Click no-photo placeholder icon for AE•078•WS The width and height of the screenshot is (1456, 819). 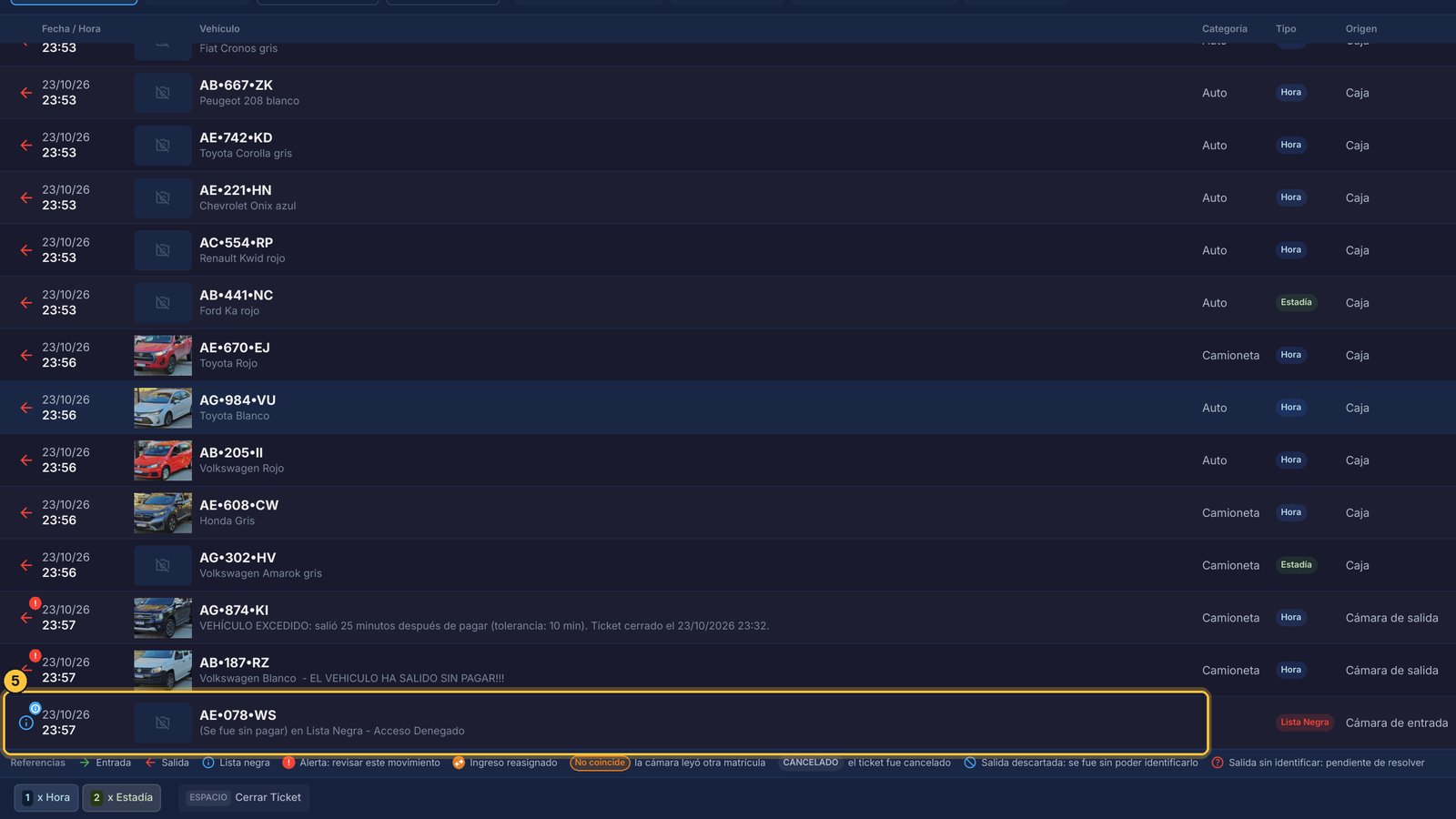coord(163,723)
